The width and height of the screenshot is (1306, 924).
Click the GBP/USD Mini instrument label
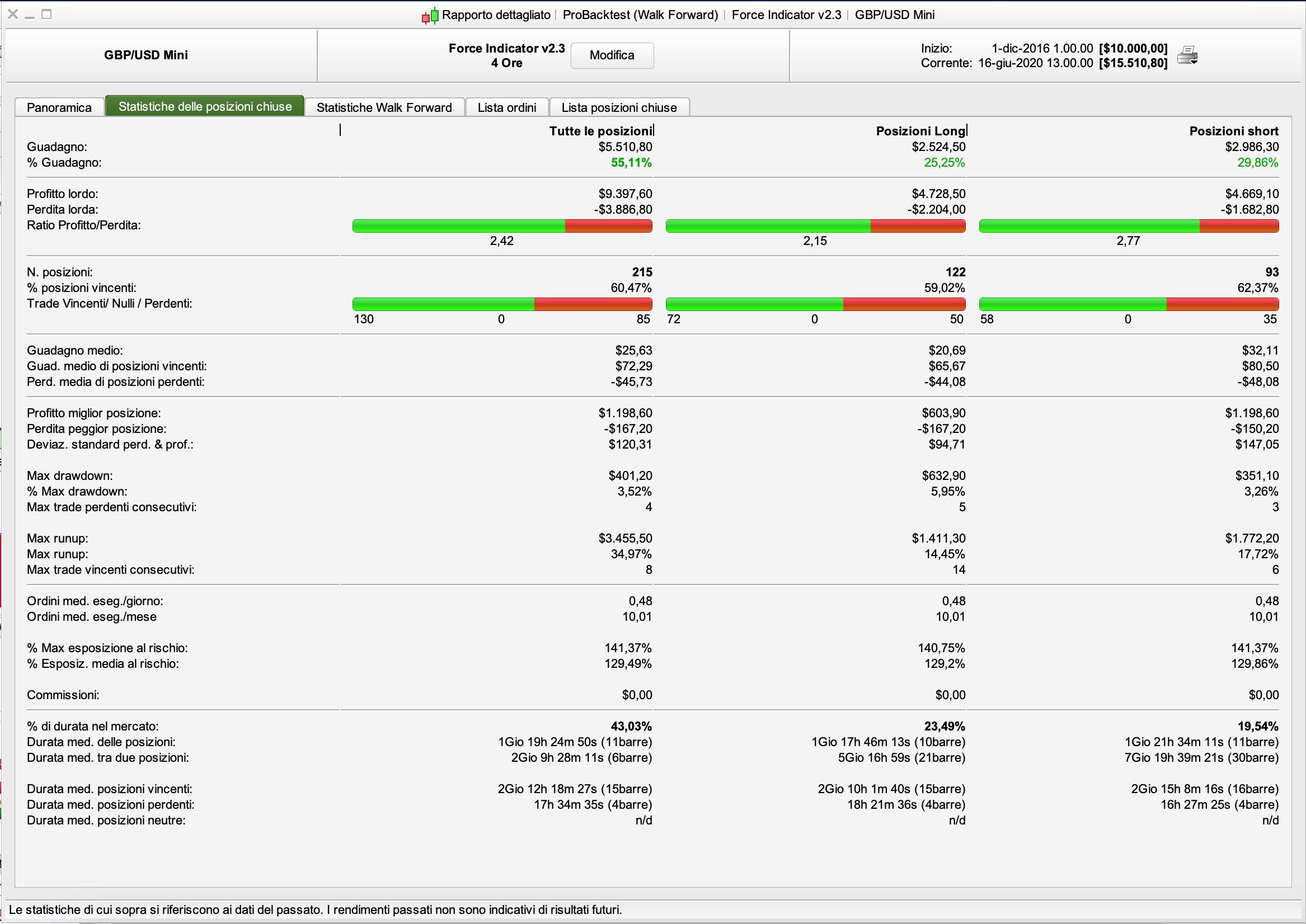point(145,55)
